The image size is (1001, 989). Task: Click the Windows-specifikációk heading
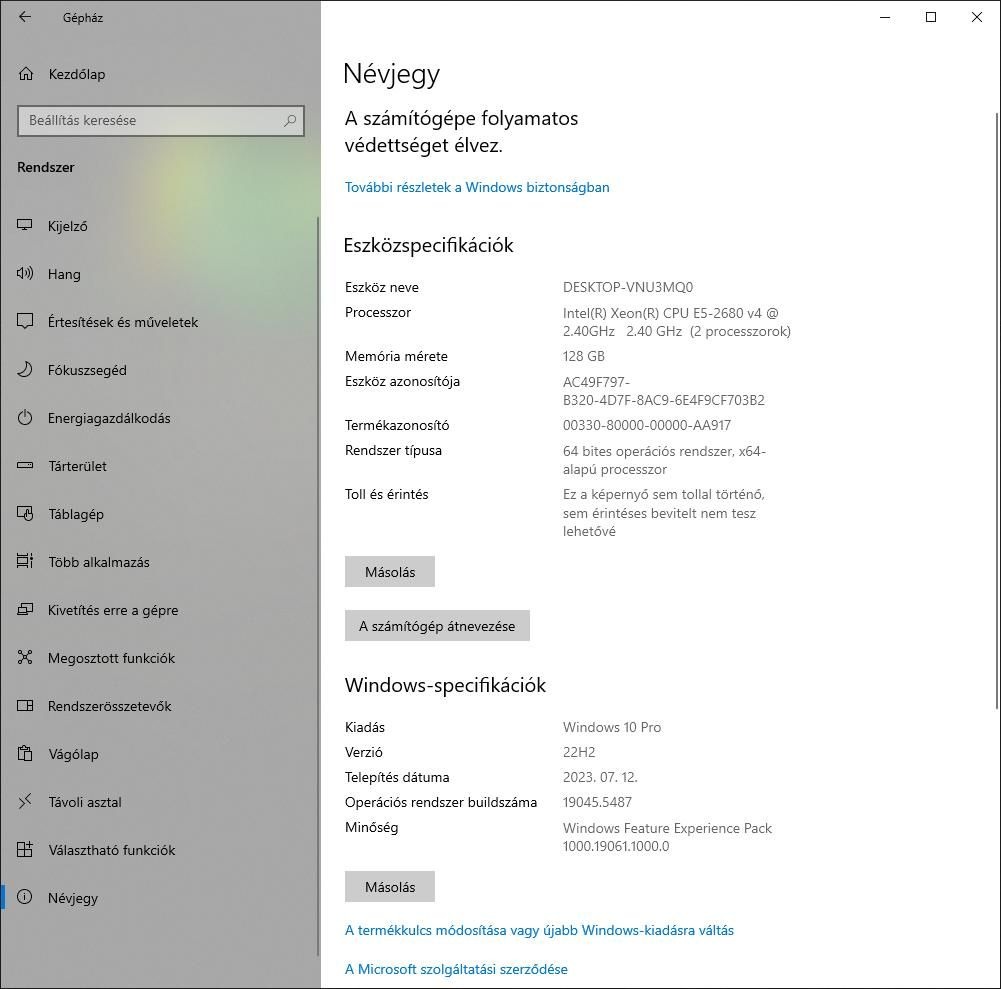(x=445, y=685)
